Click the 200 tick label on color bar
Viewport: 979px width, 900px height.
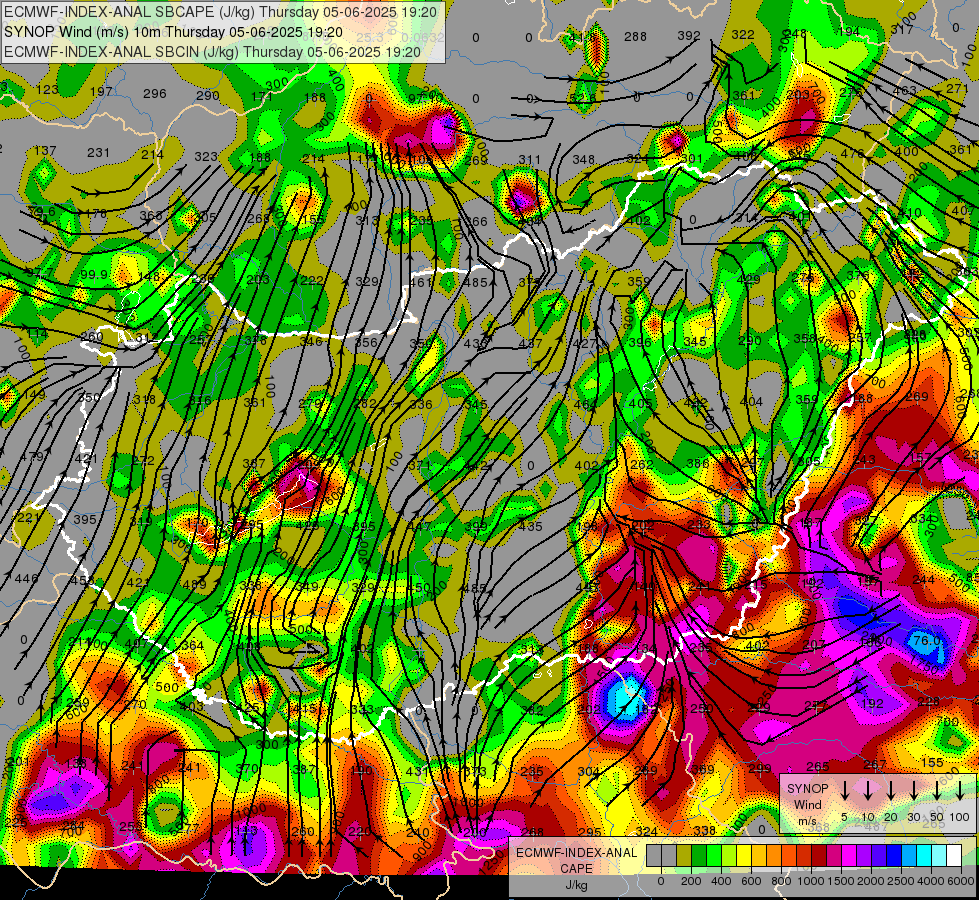[x=691, y=881]
